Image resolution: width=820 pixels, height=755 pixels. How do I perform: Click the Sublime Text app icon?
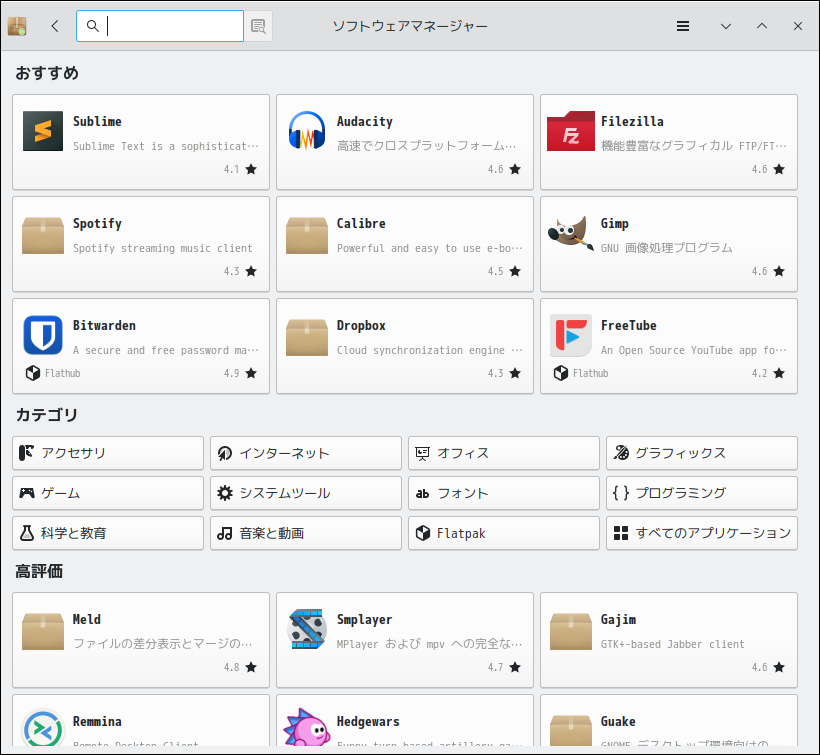[43, 131]
